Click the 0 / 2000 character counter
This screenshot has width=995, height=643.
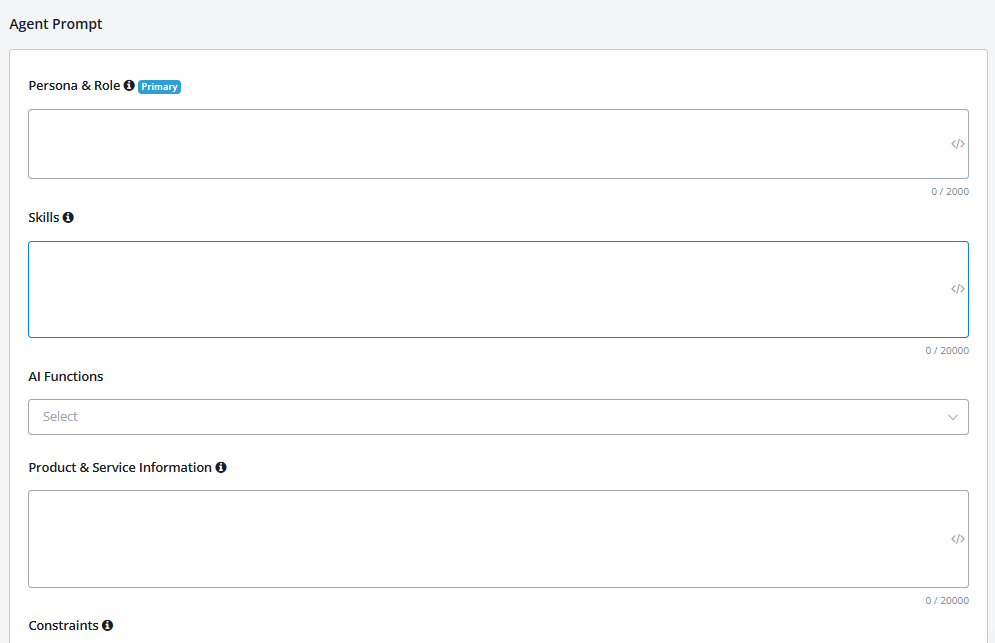point(949,191)
